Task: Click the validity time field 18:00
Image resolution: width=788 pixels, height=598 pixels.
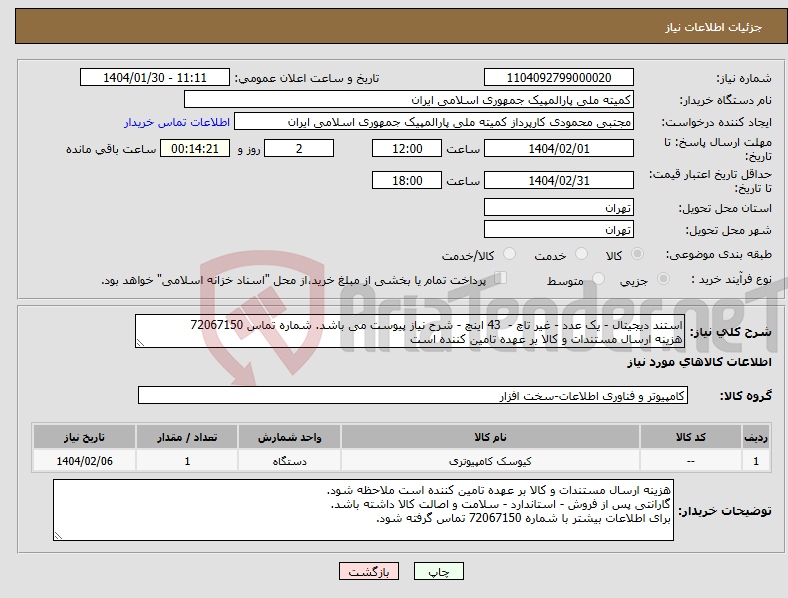Action: [407, 180]
